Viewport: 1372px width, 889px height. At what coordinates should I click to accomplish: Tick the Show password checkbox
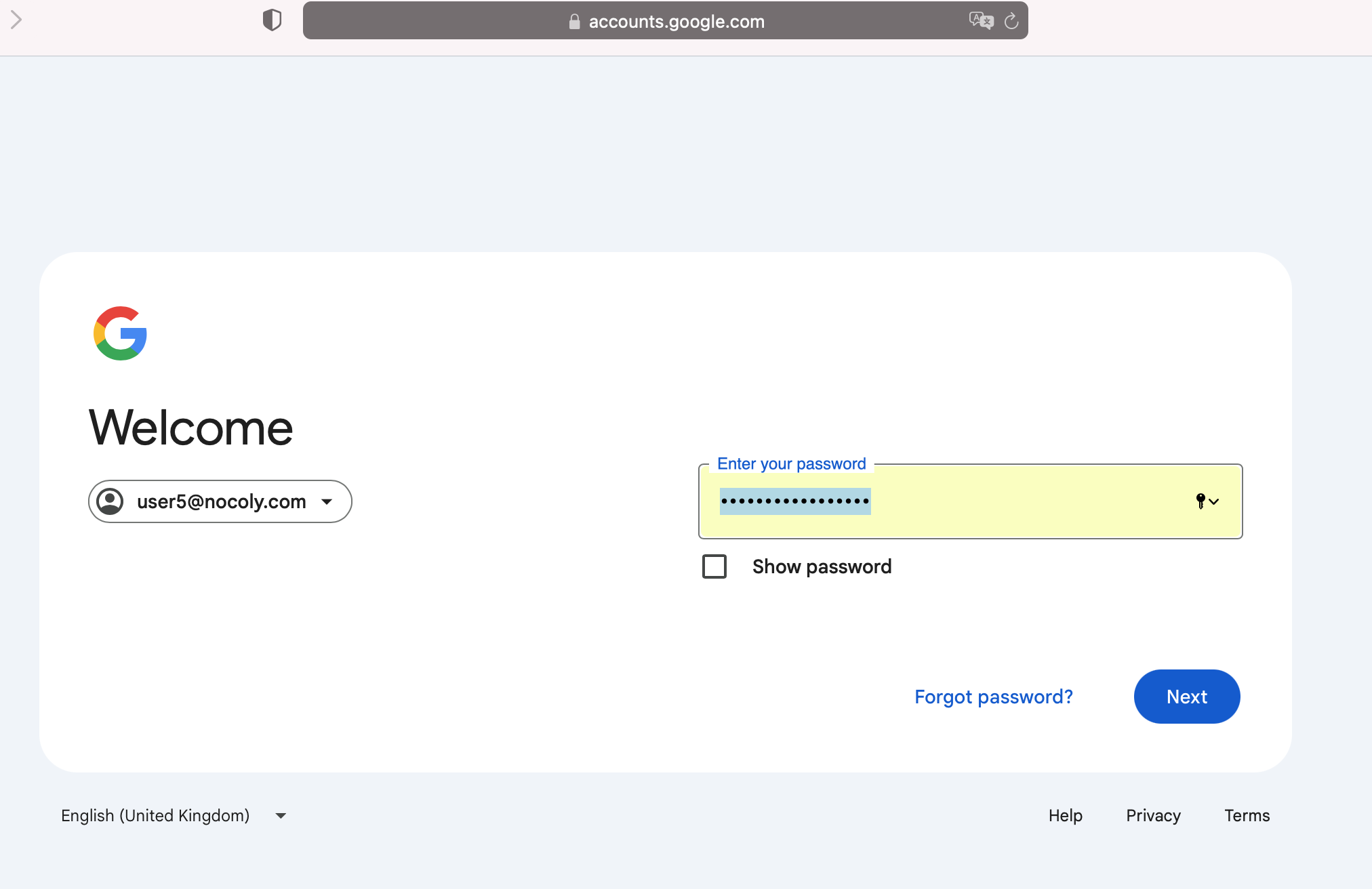(x=714, y=566)
